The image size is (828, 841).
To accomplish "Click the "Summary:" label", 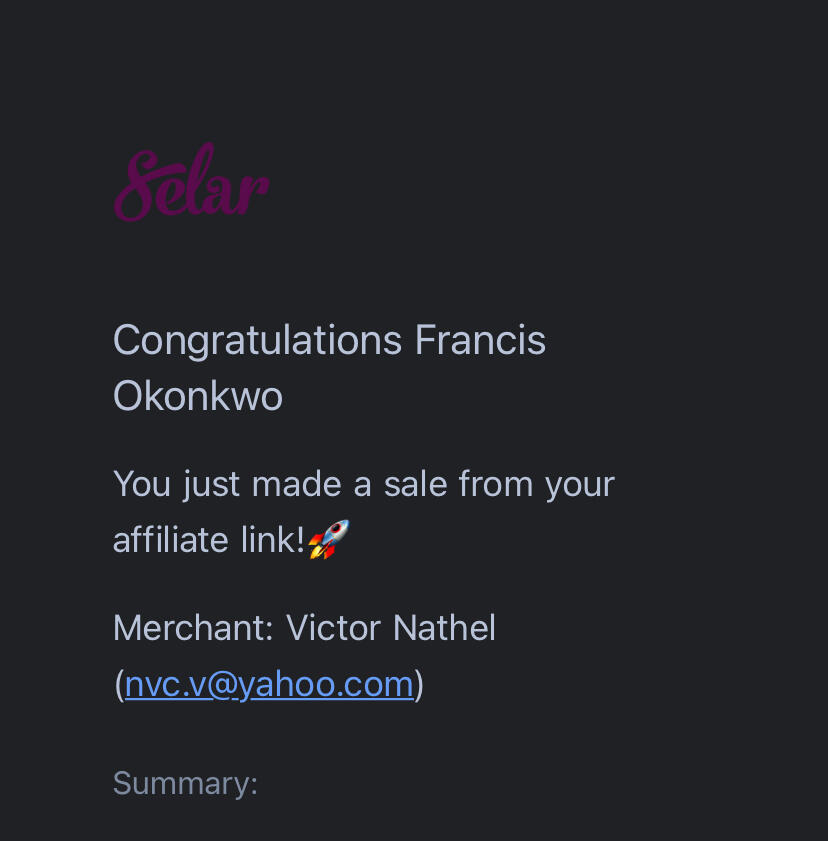I will (185, 783).
